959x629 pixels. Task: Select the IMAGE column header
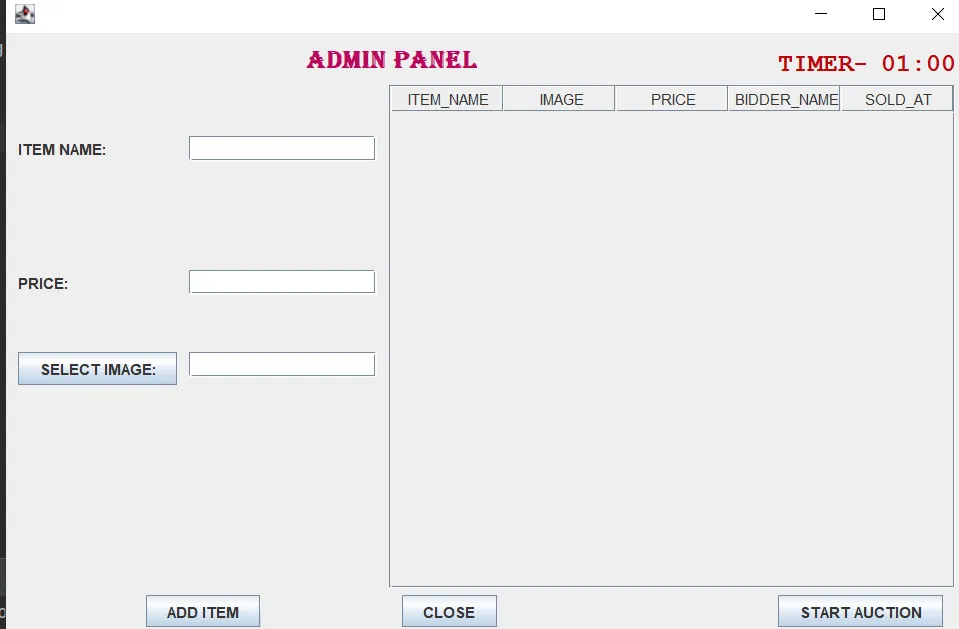[558, 98]
